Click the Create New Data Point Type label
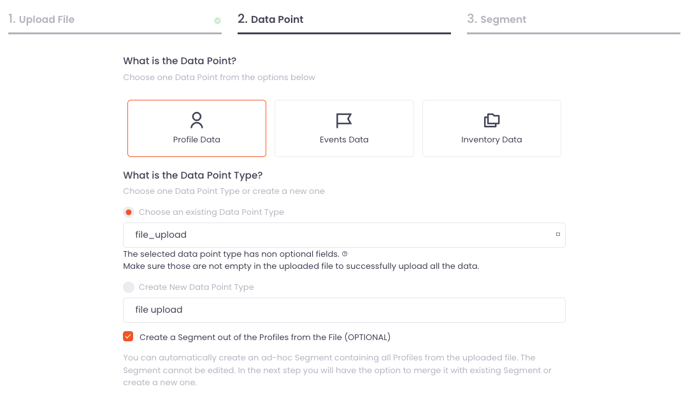The width and height of the screenshot is (688, 403). (x=196, y=287)
